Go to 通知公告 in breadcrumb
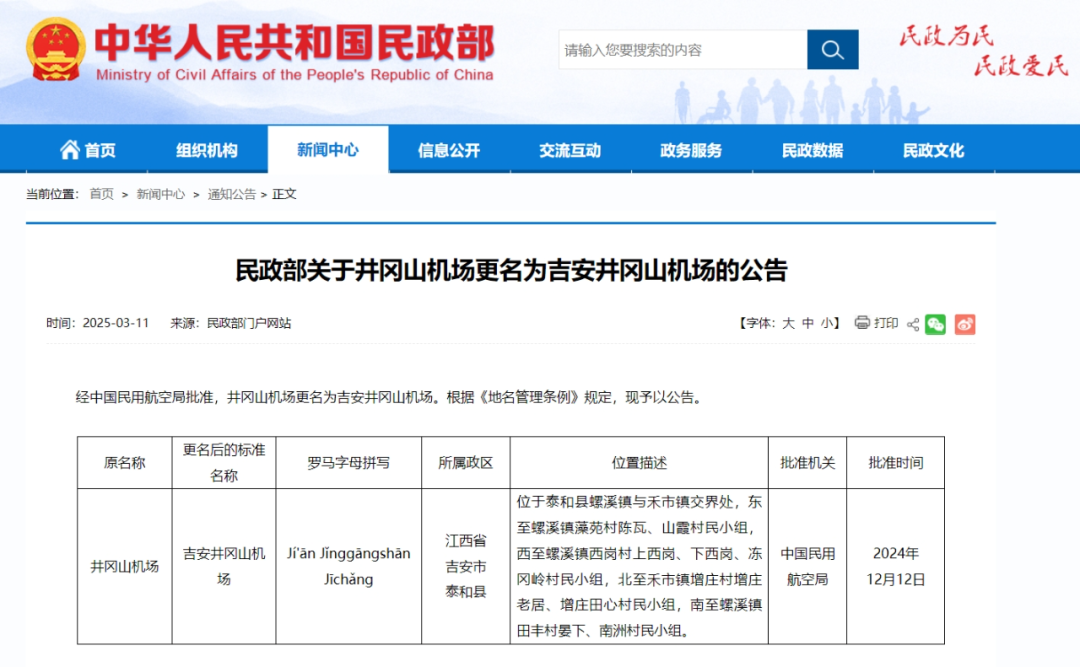This screenshot has height=667, width=1080. tap(231, 194)
